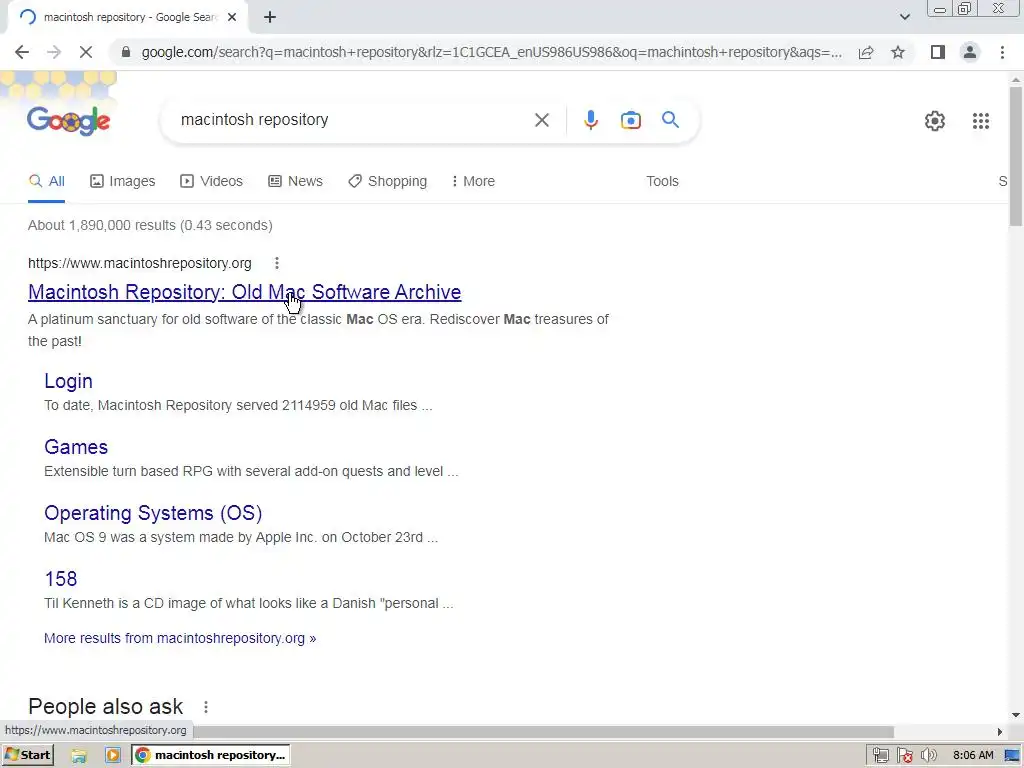Switch to Videos results
The image size is (1024, 768).
pos(211,182)
